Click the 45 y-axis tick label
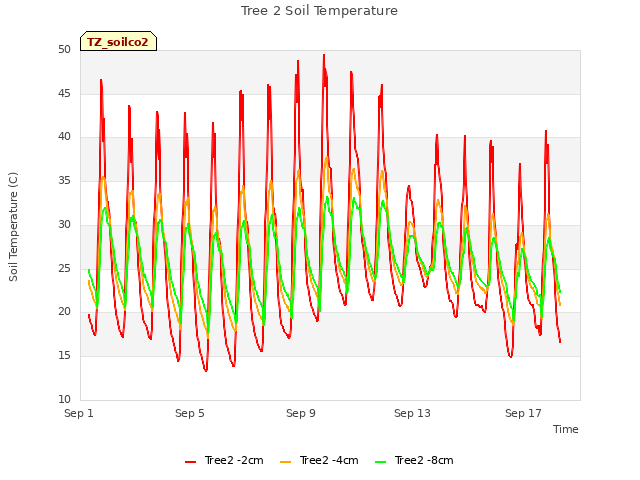 coord(64,93)
